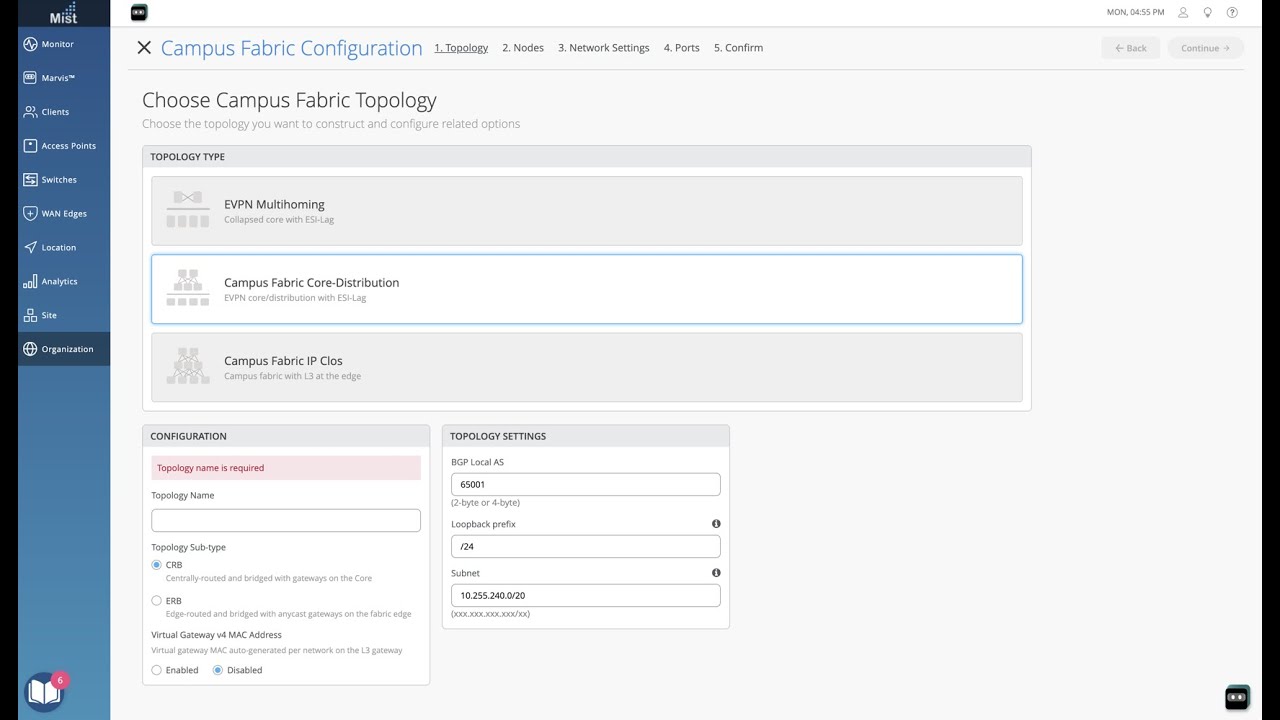This screenshot has width=1280, height=720.
Task: Open the Switches sidebar item
Action: 58,180
